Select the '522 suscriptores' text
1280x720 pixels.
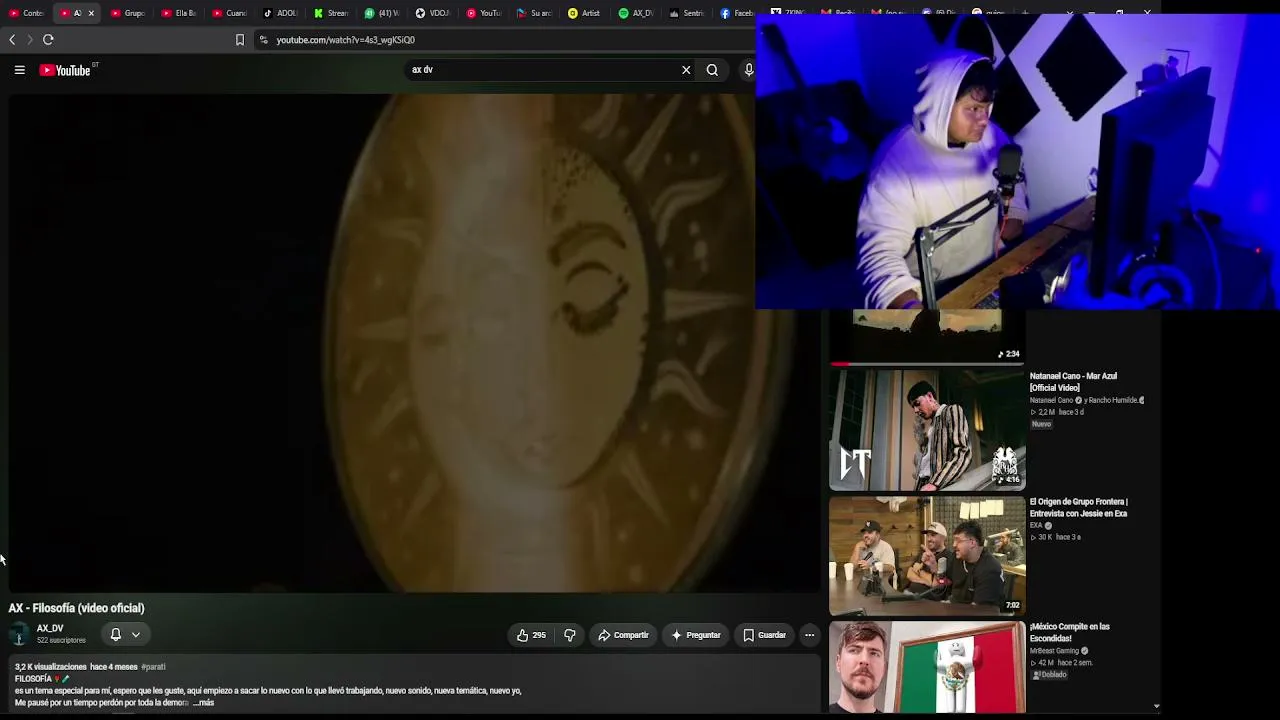(x=61, y=640)
